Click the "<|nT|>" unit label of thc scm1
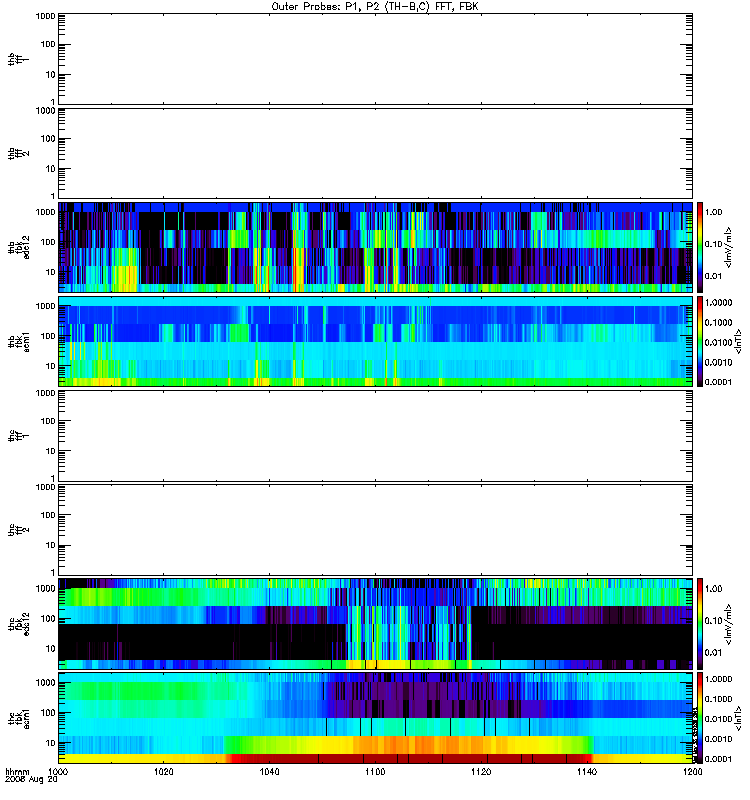Viewport: 750px width, 800px height. (737, 718)
